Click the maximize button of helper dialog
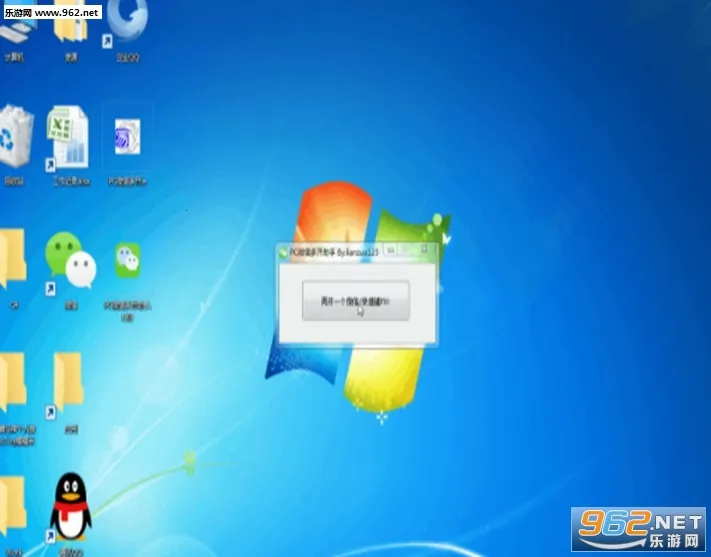Screen dimensions: 711x557 pos(407,248)
